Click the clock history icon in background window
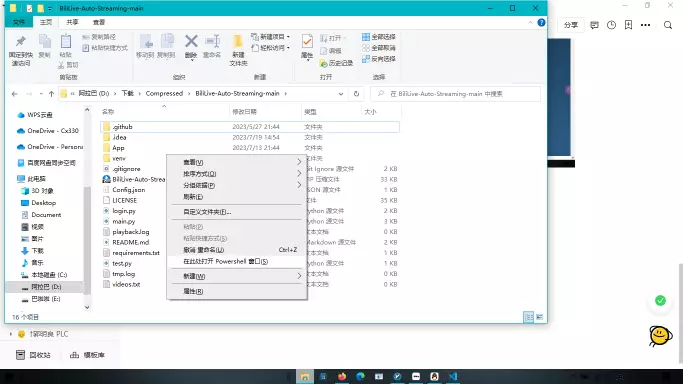The width and height of the screenshot is (683, 384). 612,25
